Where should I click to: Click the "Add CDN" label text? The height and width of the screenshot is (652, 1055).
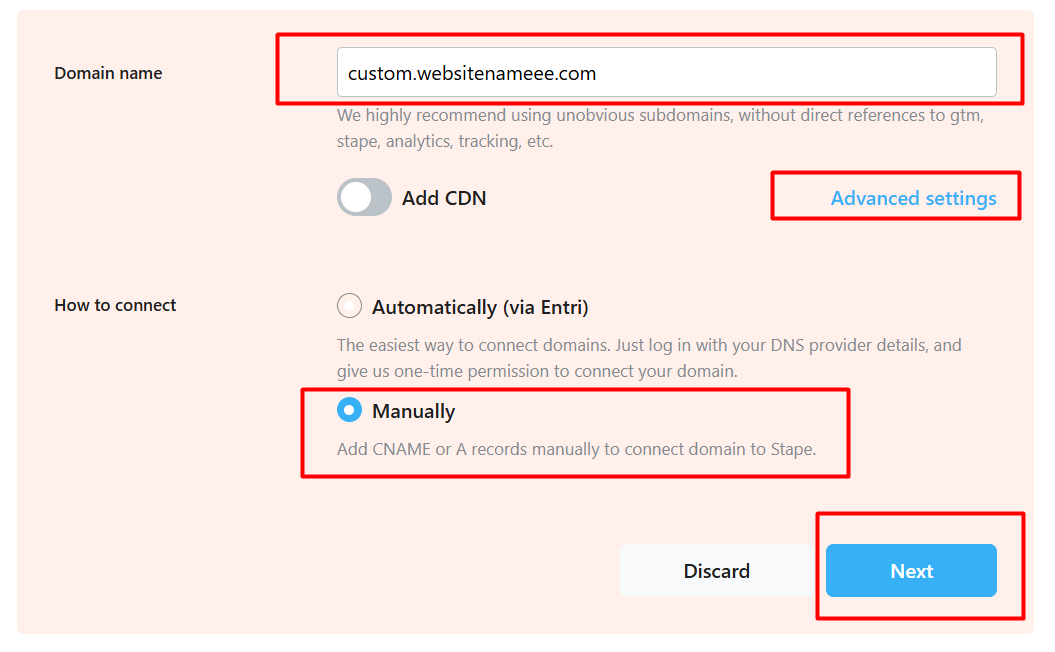[444, 198]
